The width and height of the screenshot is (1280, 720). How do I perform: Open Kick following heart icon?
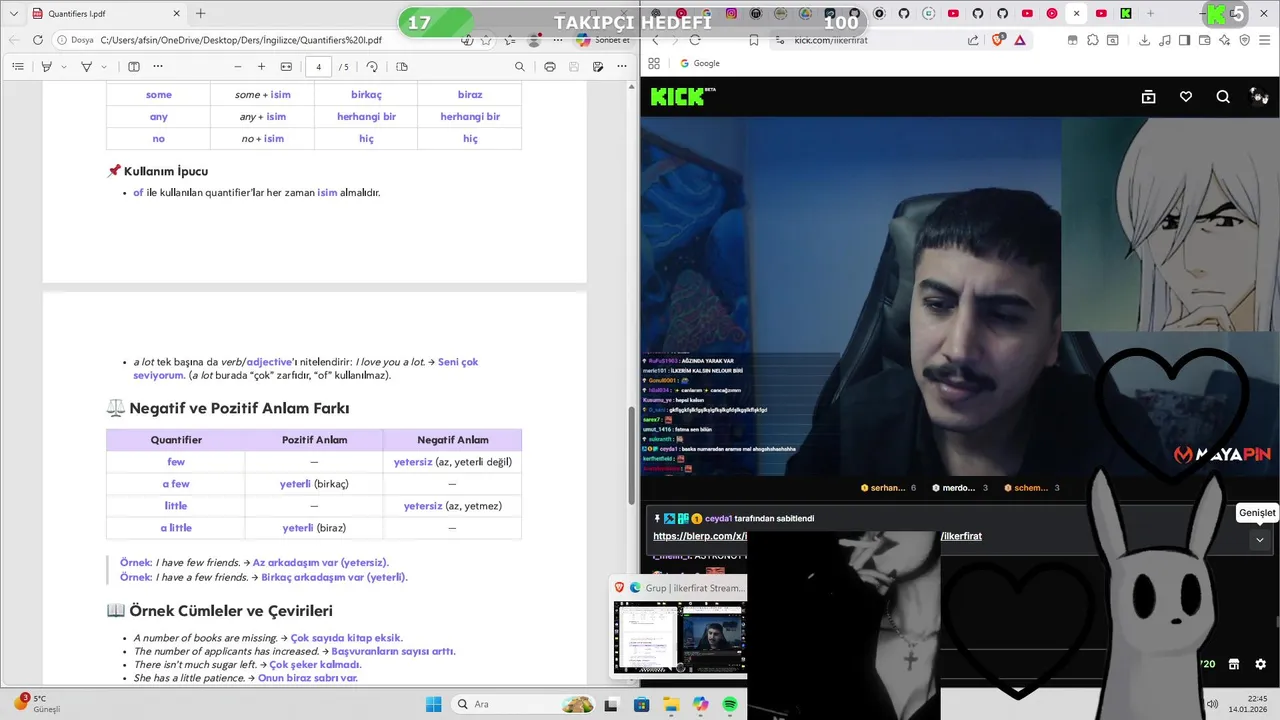coord(1186,97)
